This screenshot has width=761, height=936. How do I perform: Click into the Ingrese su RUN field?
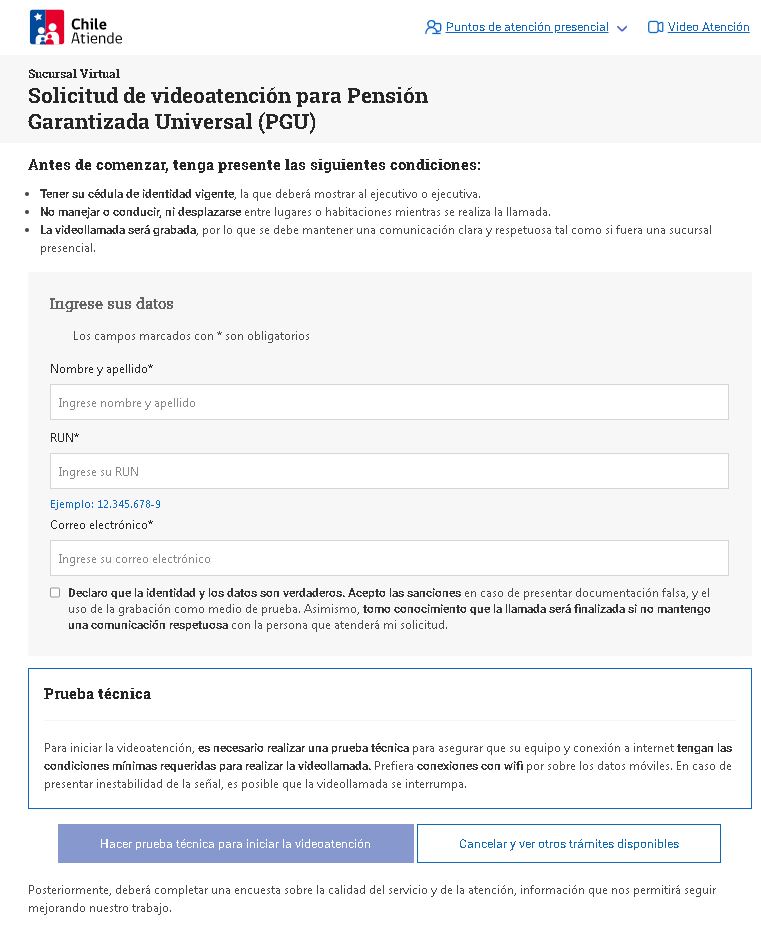(389, 471)
